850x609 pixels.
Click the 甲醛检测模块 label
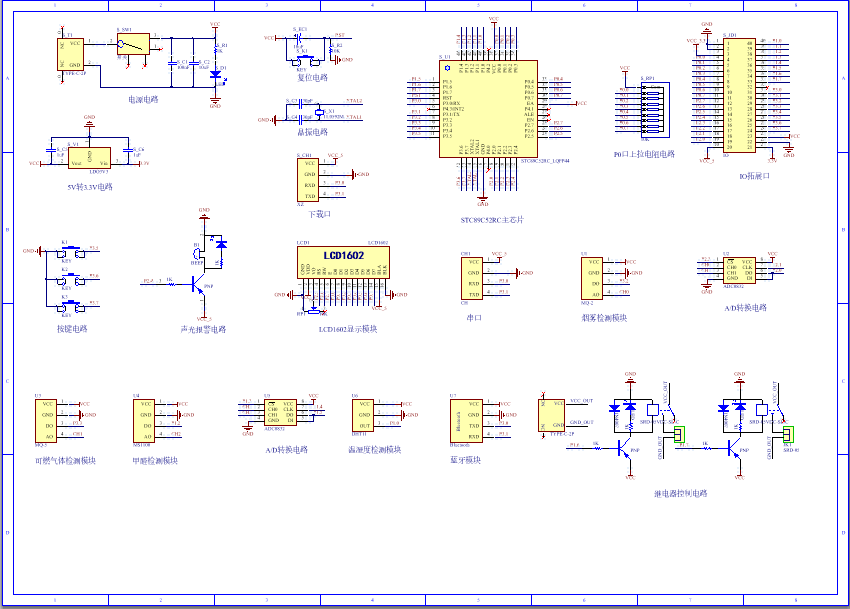[x=155, y=461]
